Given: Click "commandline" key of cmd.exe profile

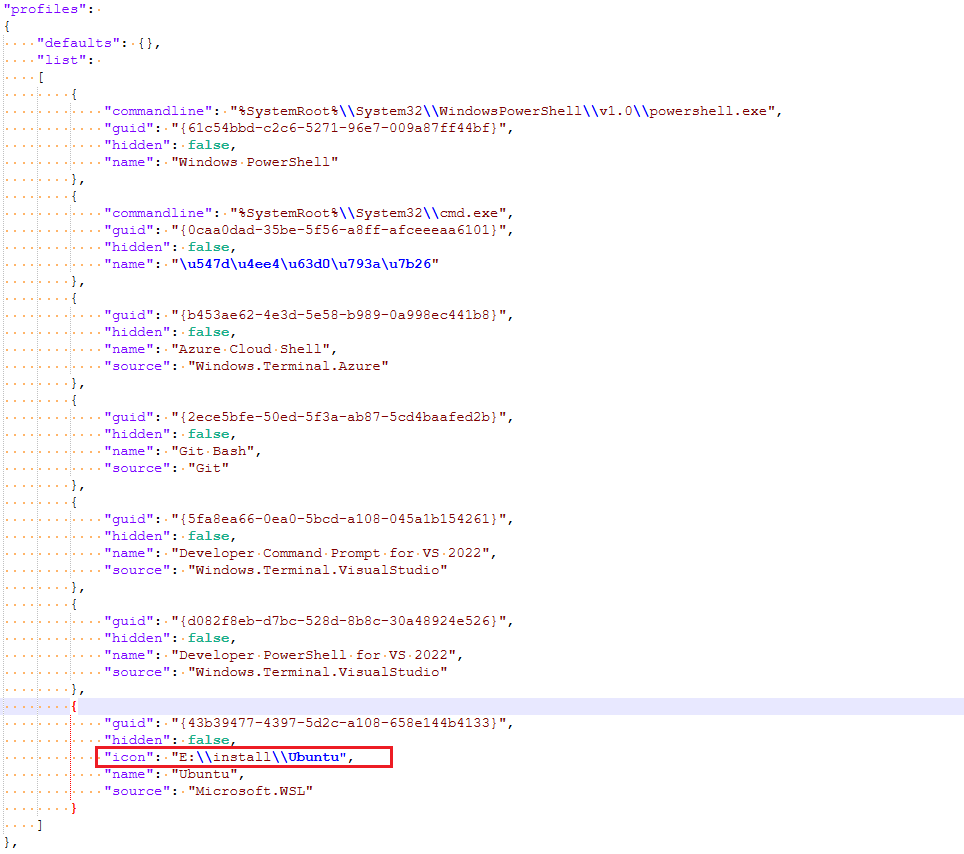Looking at the screenshot, I should (x=158, y=213).
